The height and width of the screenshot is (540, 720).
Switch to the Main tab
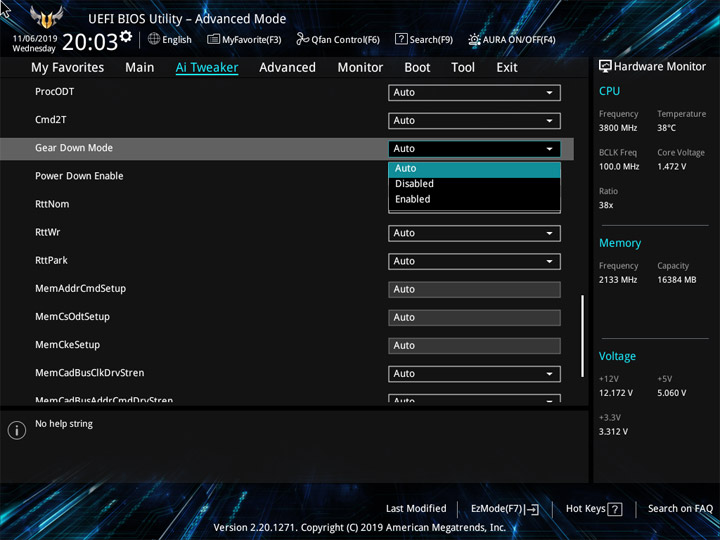(x=140, y=68)
